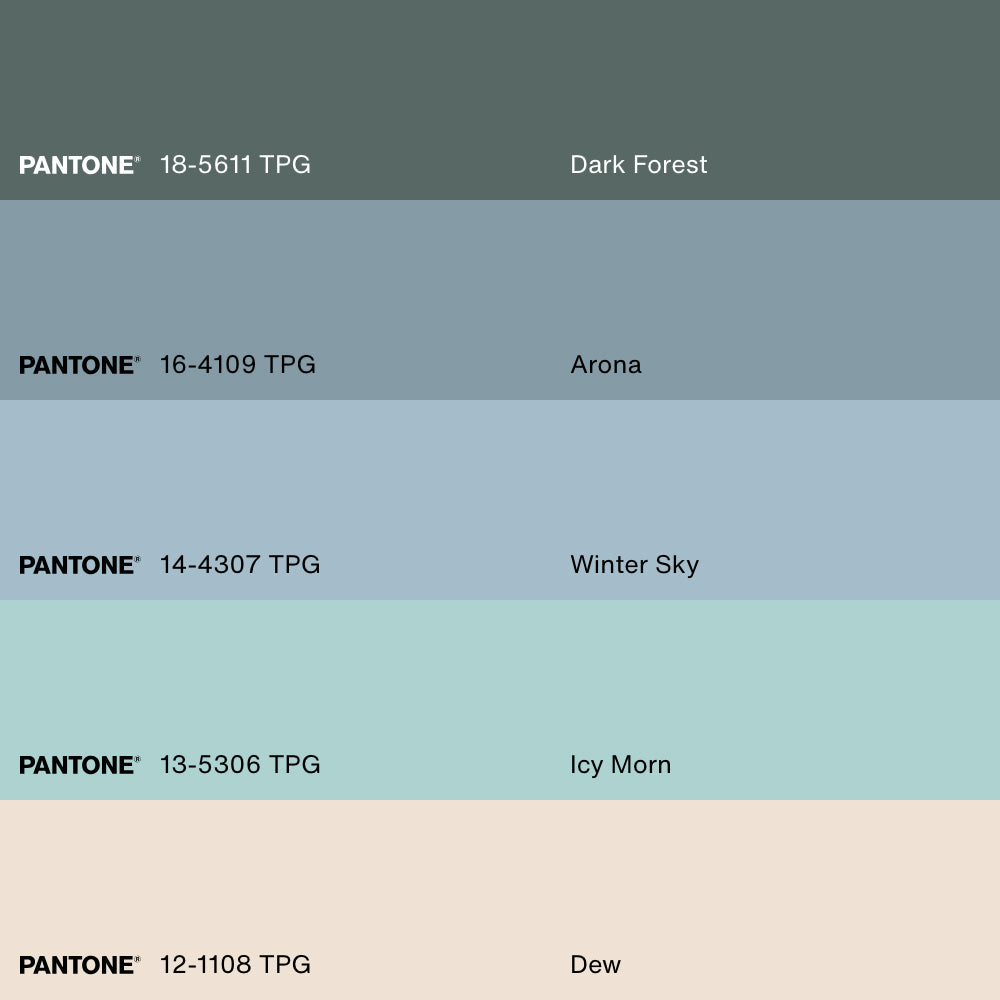The height and width of the screenshot is (1000, 1000).
Task: Click the 12-1108 TPG color code
Action: 235,965
